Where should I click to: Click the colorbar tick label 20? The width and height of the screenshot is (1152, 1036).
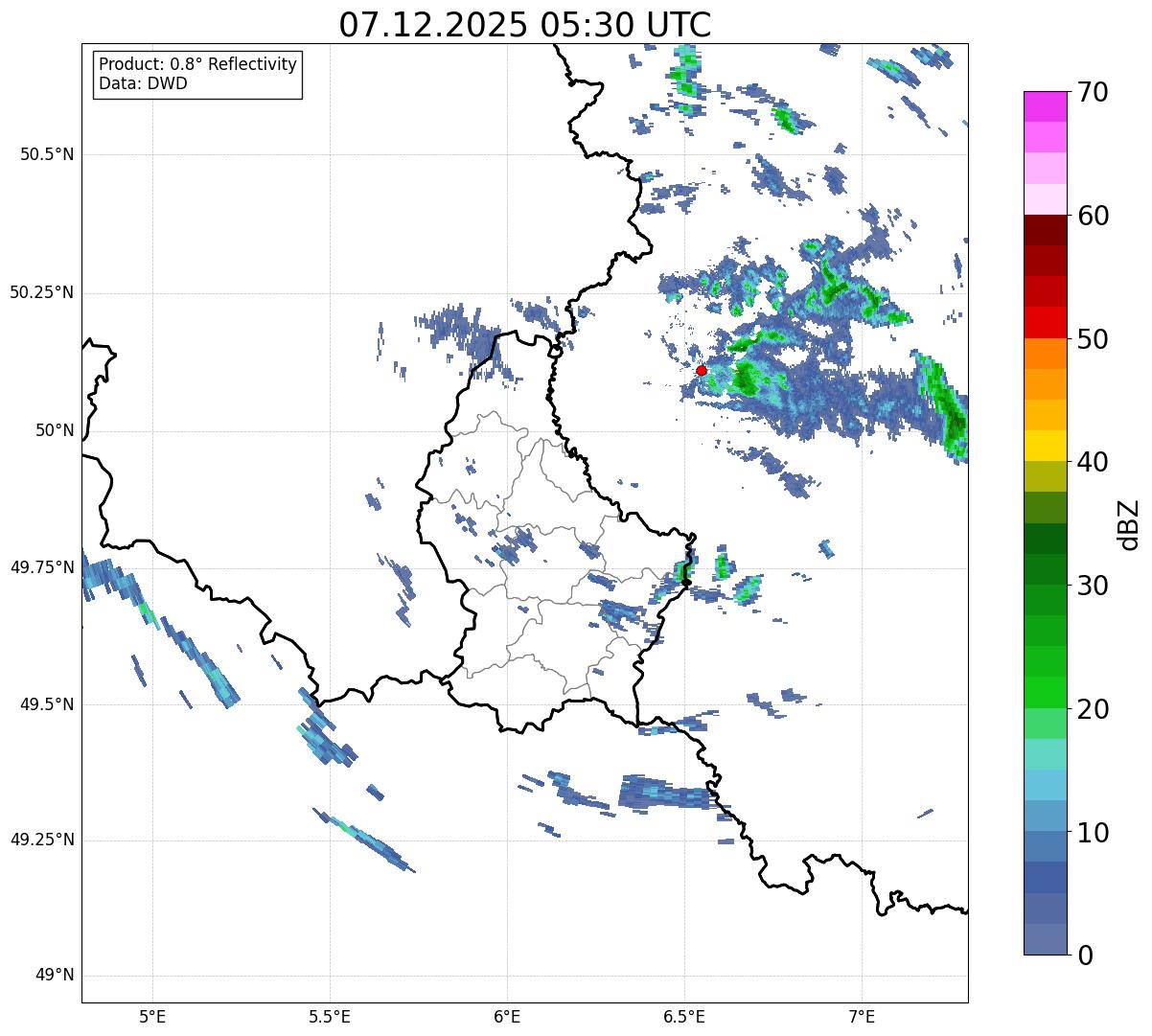(x=1093, y=709)
